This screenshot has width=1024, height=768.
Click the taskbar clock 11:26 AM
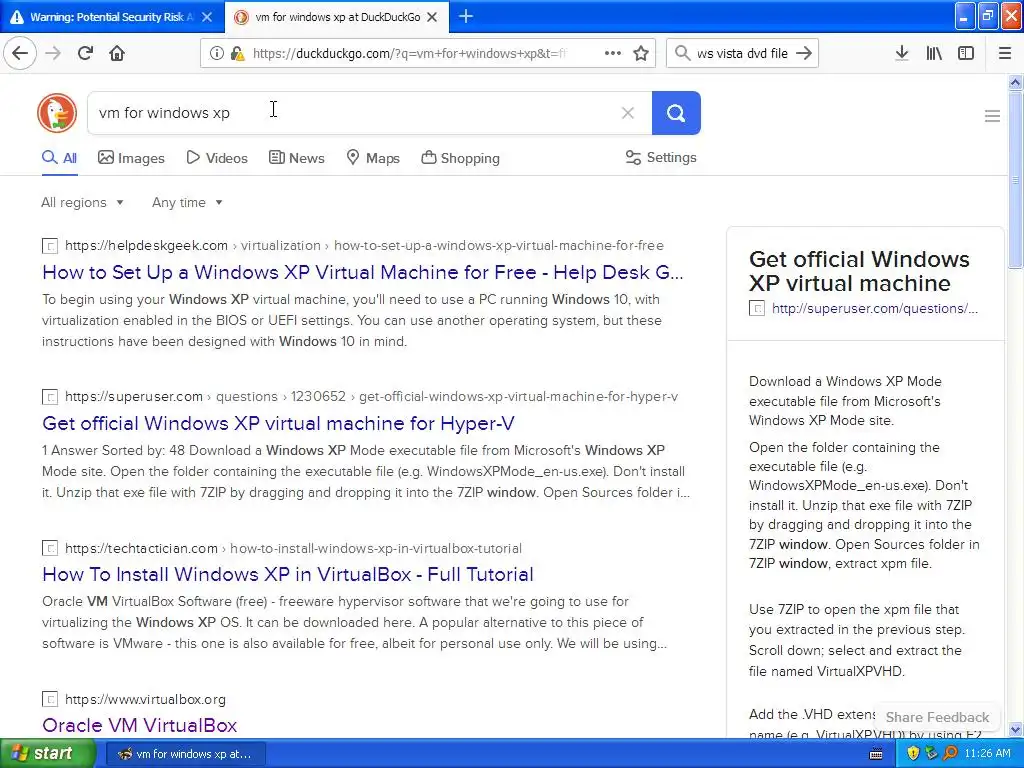click(x=987, y=754)
